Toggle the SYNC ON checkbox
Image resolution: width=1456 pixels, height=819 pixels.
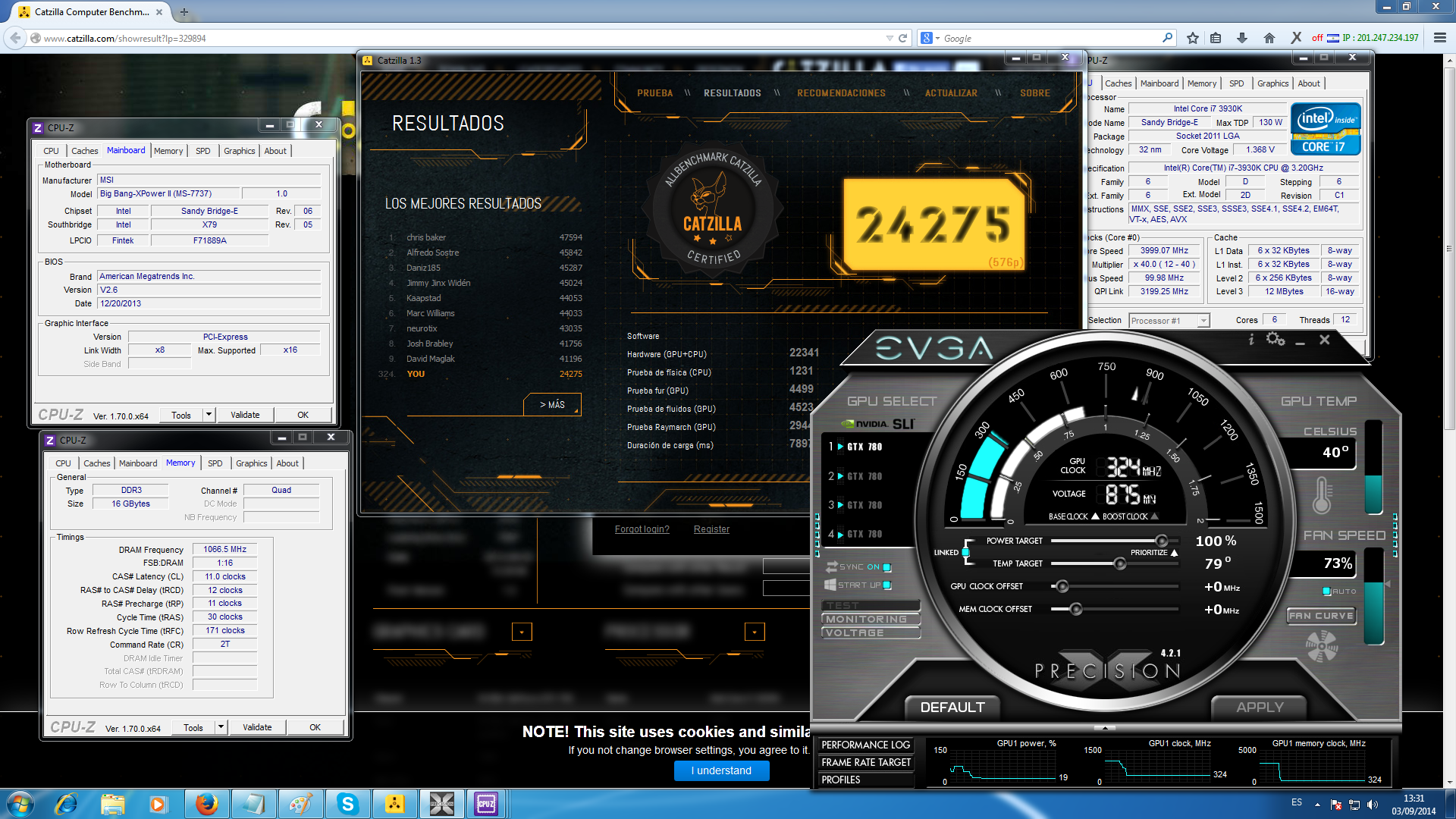tap(886, 567)
